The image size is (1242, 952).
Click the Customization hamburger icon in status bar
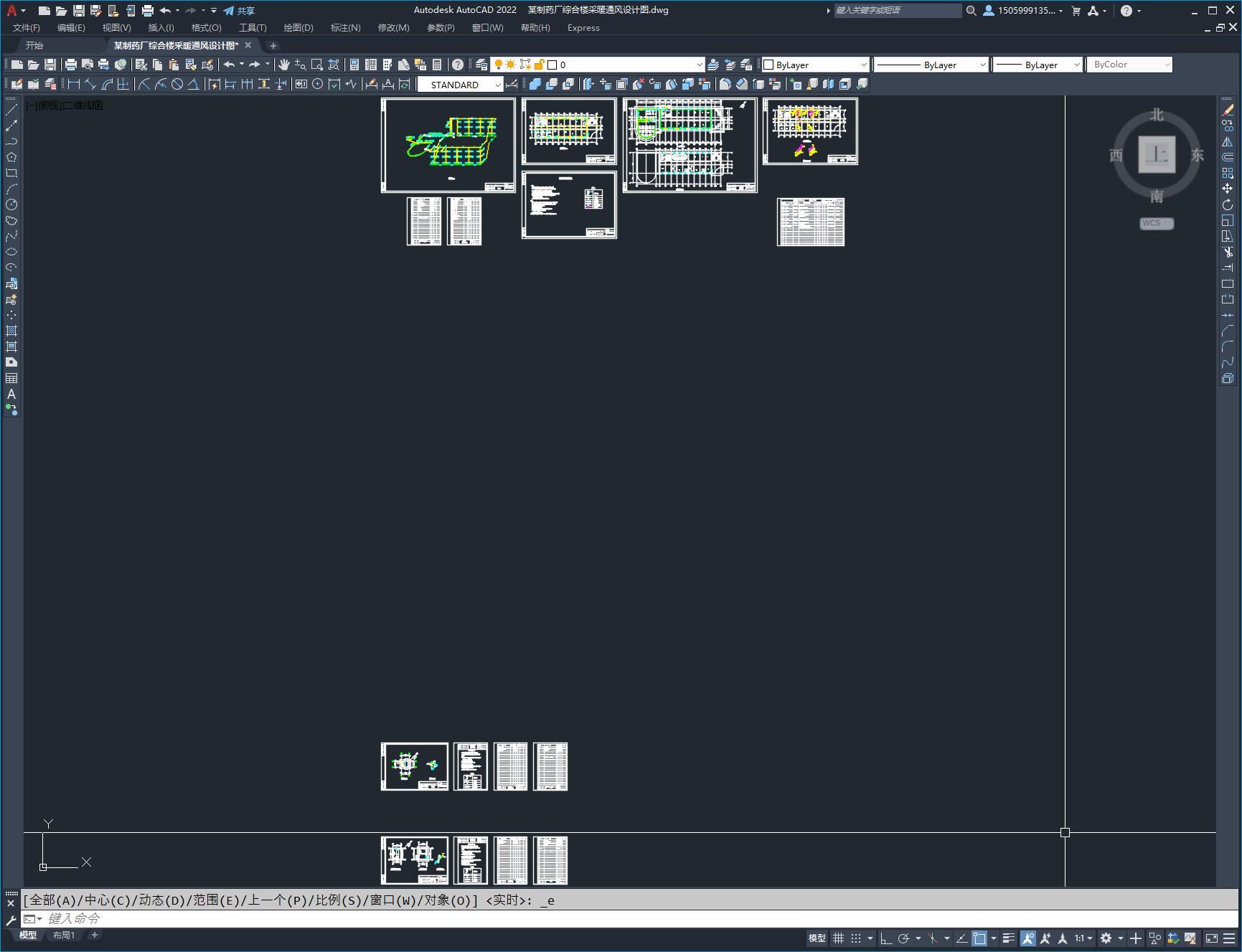coord(1229,938)
